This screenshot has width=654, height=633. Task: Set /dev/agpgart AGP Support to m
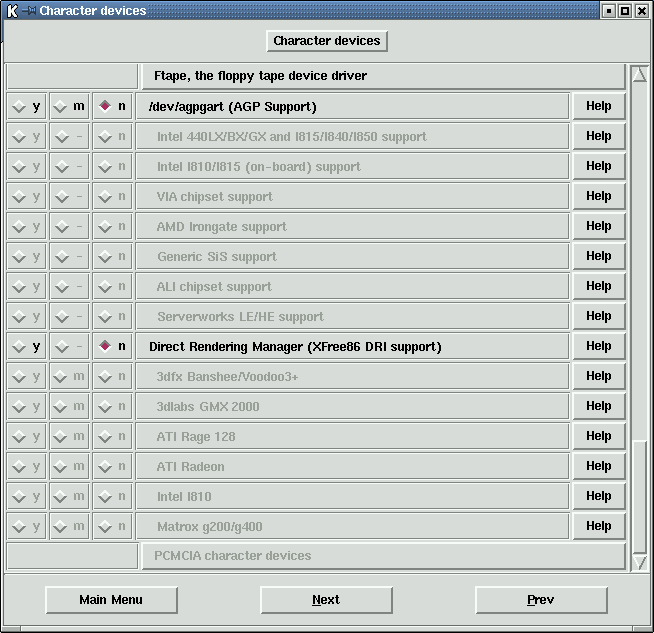pos(69,107)
